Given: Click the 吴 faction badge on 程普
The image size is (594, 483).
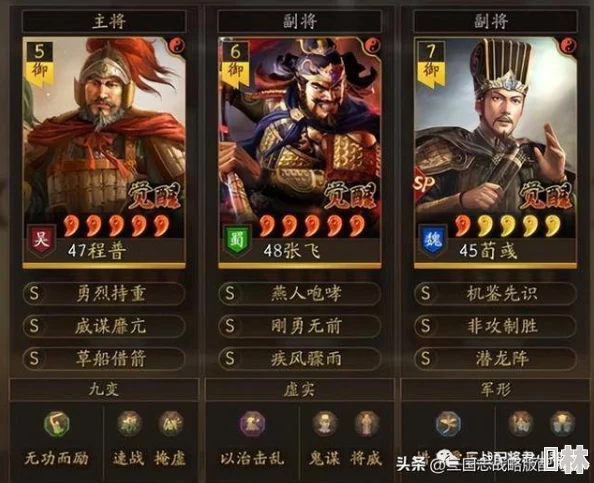Looking at the screenshot, I should pyautogui.click(x=41, y=240).
